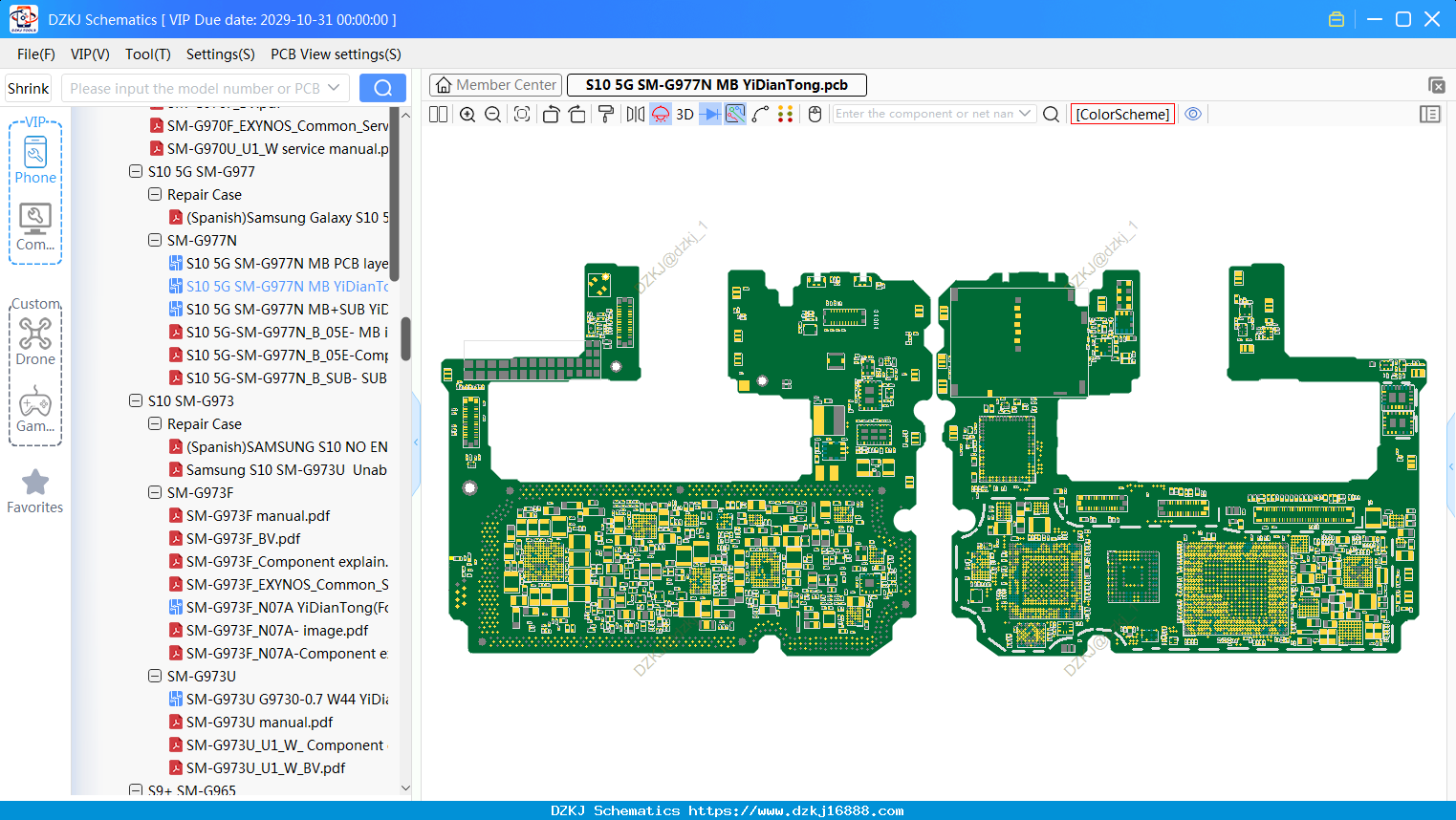
Task: Click the mouse settings icon
Action: (x=815, y=114)
